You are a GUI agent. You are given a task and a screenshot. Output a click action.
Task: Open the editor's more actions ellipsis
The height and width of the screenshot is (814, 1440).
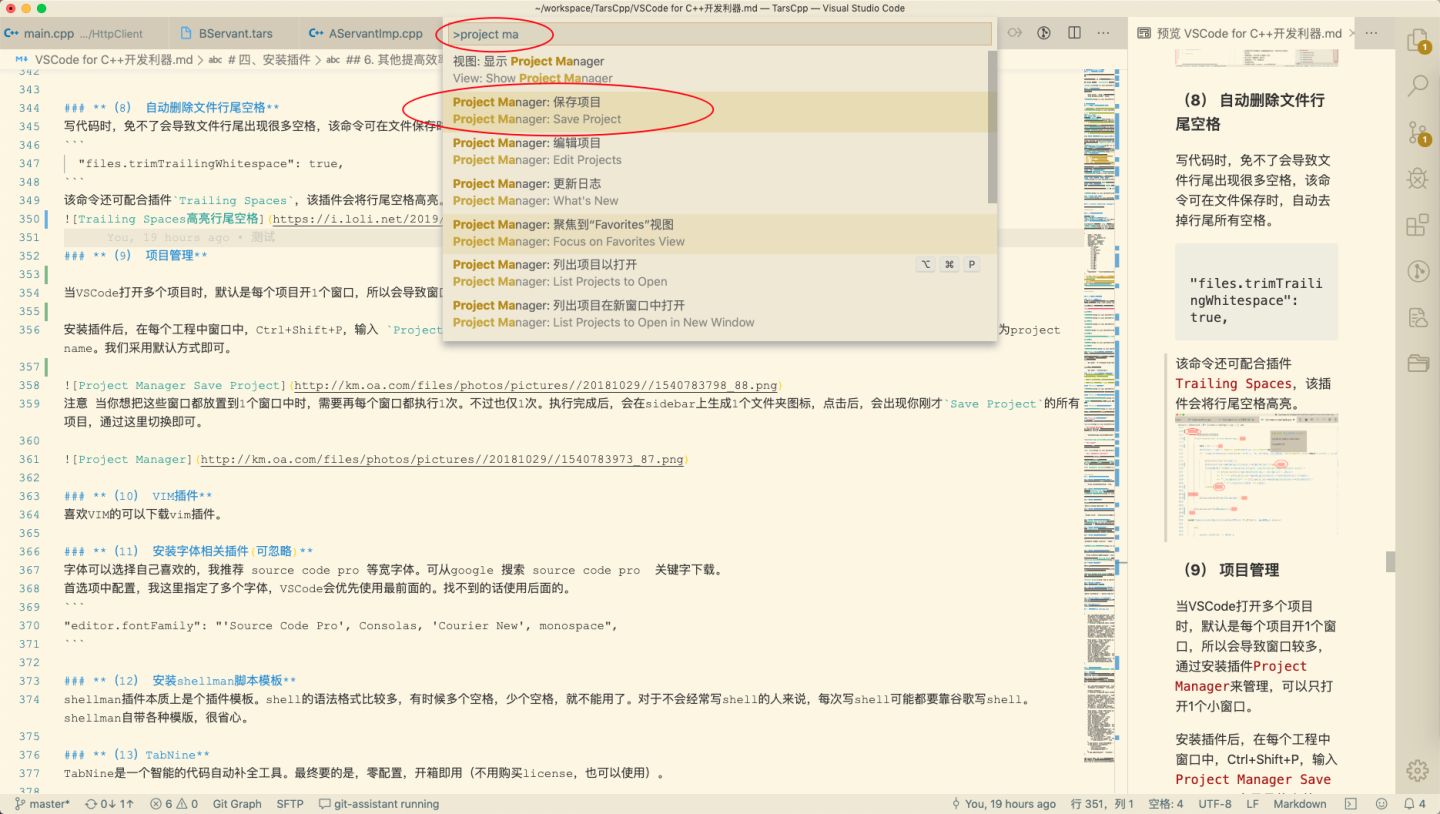1102,32
